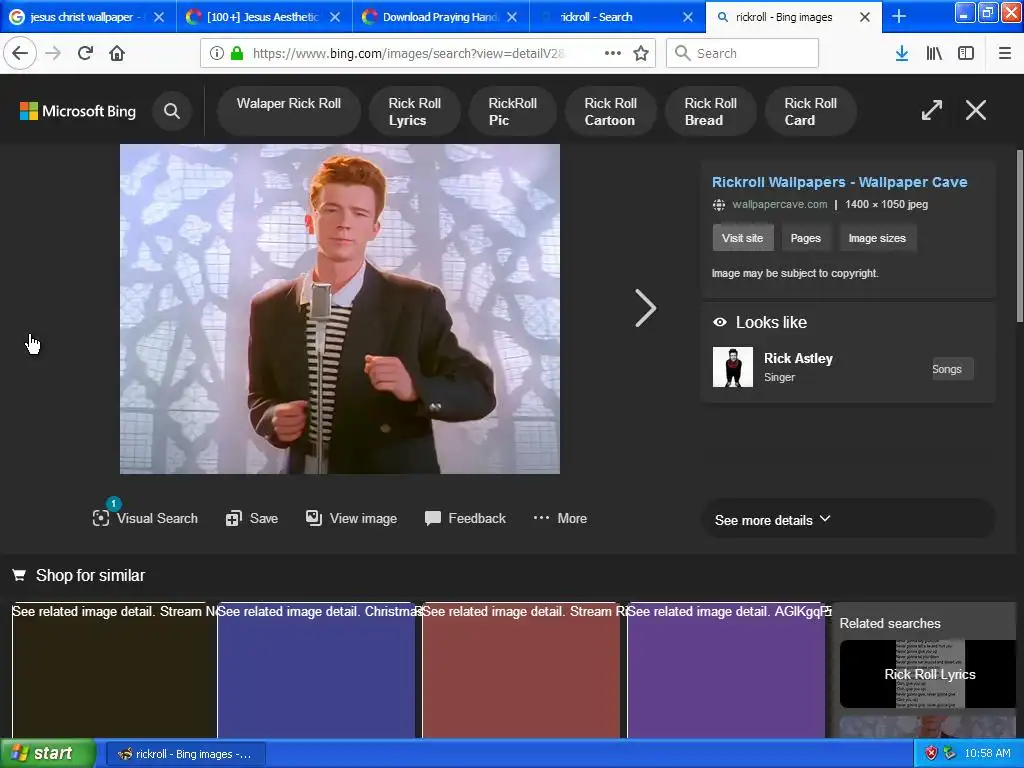Screen dimensions: 1024x768
Task: Click the Shop for similar heading
Action: click(90, 575)
